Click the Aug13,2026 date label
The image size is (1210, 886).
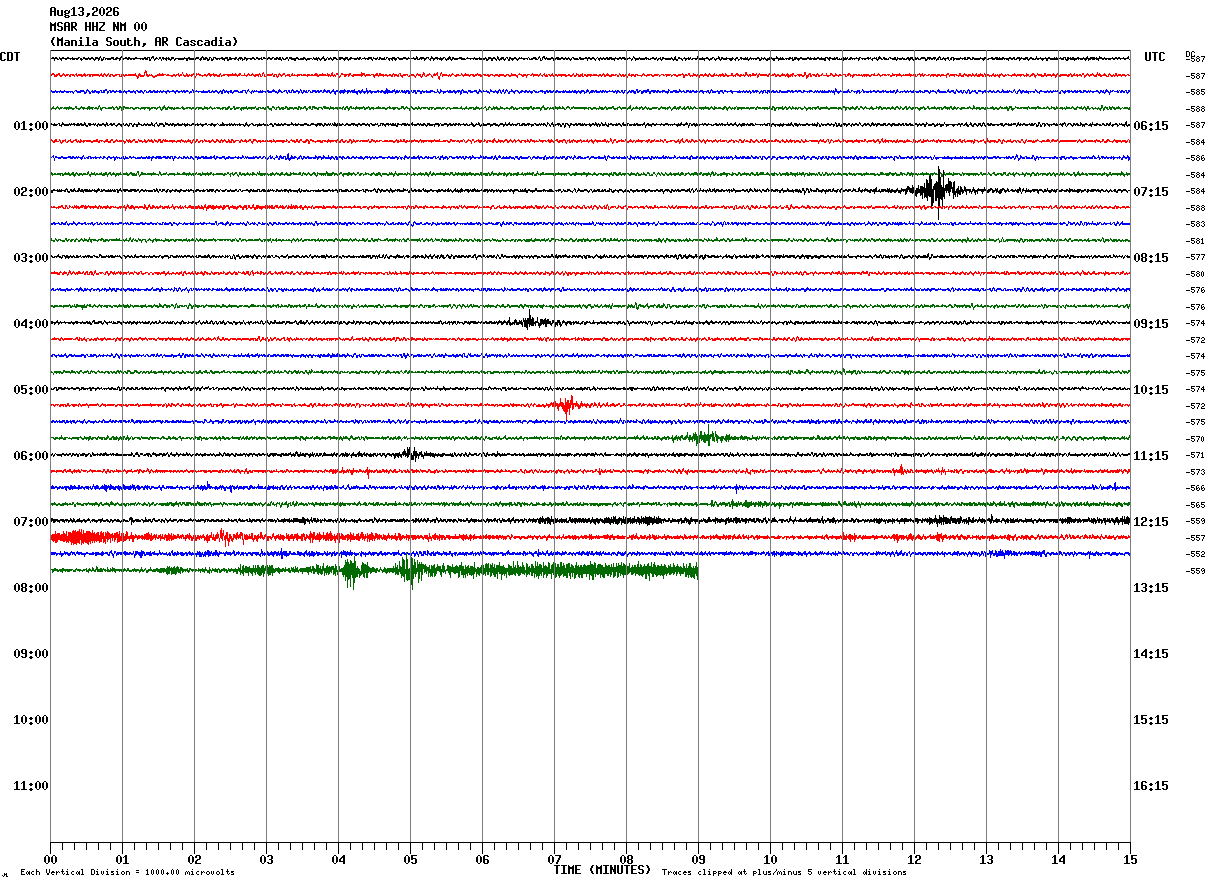pyautogui.click(x=84, y=12)
